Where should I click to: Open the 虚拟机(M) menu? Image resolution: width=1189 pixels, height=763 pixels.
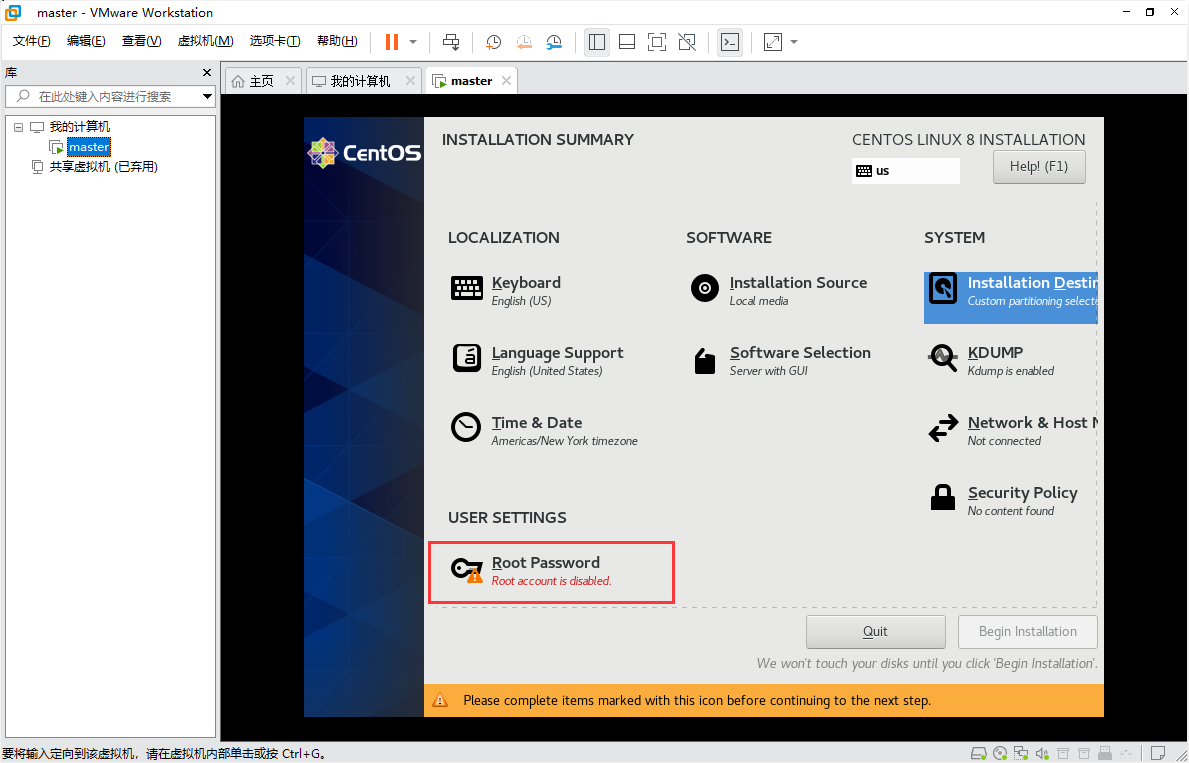(205, 41)
